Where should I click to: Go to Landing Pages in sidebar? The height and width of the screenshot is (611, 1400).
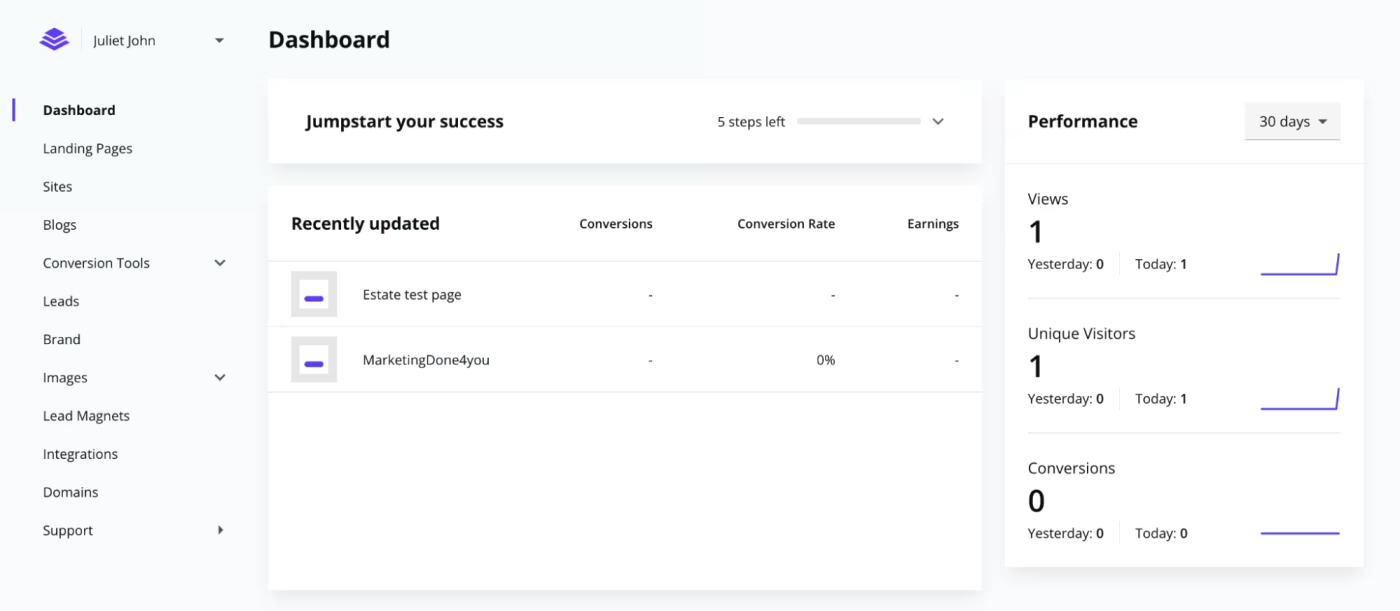coord(88,148)
